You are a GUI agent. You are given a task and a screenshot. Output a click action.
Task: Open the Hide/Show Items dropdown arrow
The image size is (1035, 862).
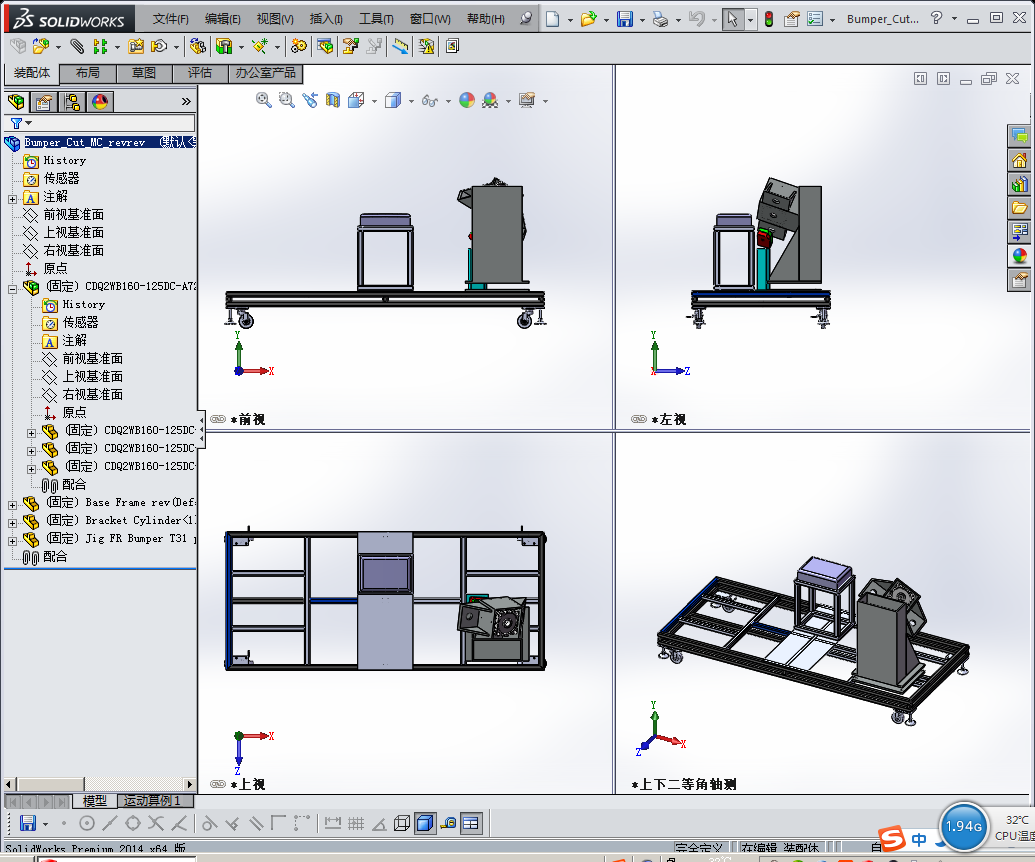click(x=448, y=102)
